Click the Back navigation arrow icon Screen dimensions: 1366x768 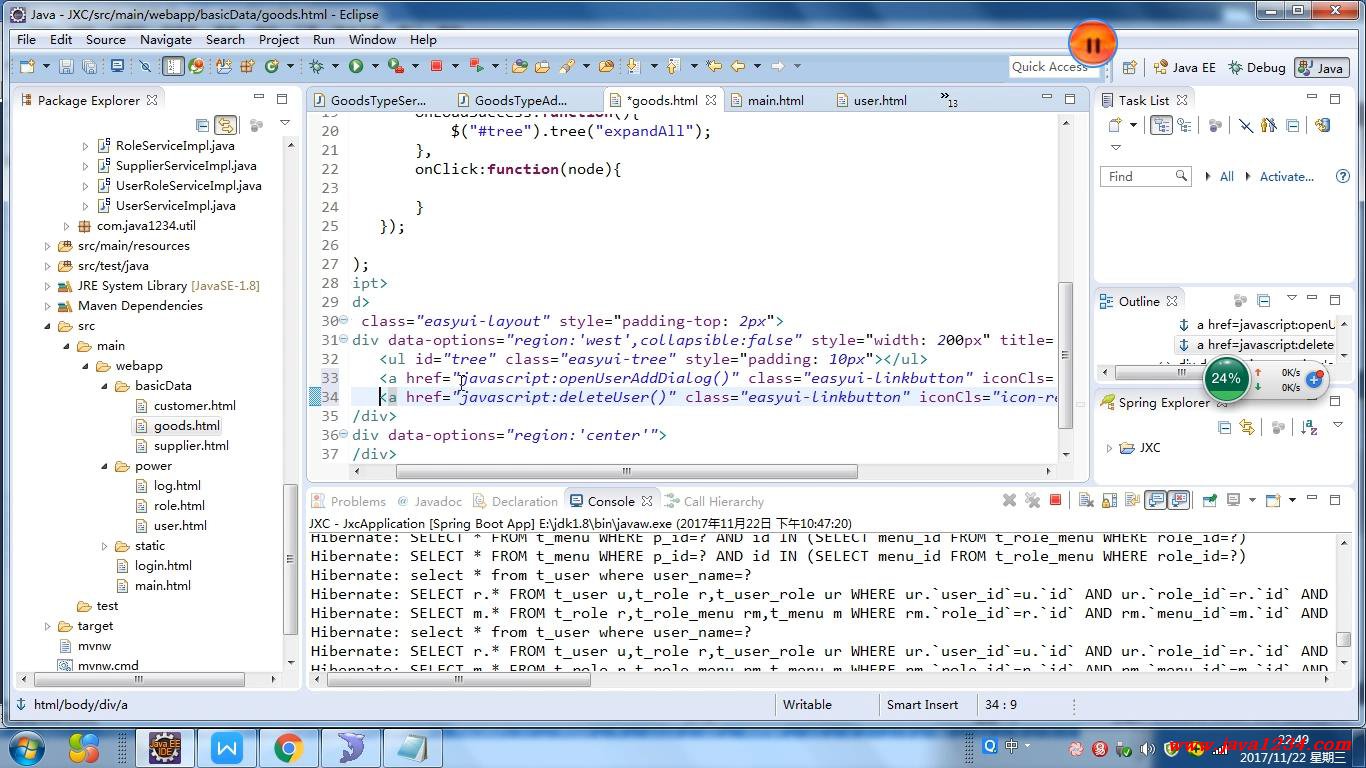coord(737,67)
